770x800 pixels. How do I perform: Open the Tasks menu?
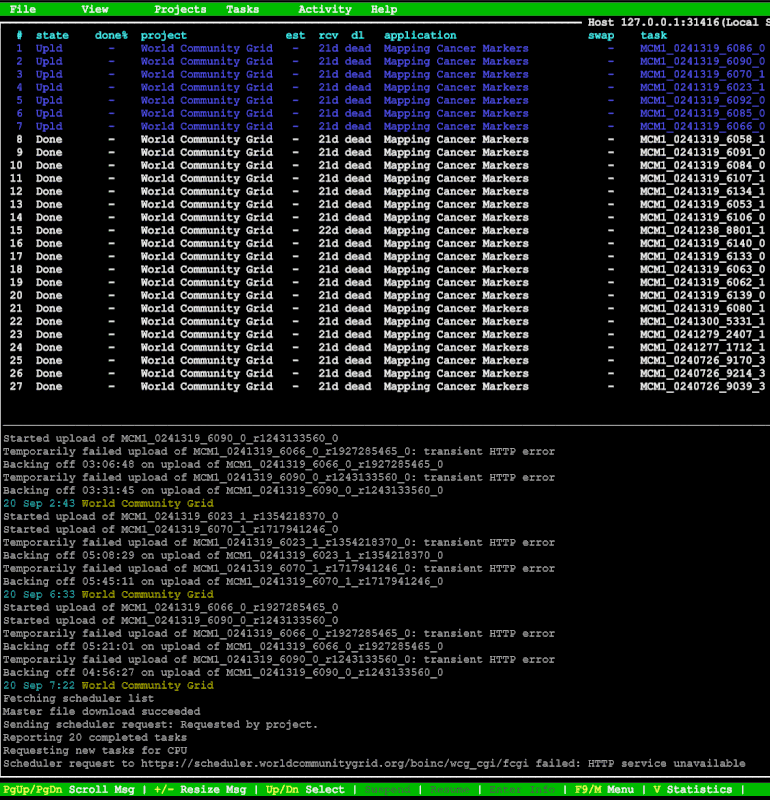(242, 9)
